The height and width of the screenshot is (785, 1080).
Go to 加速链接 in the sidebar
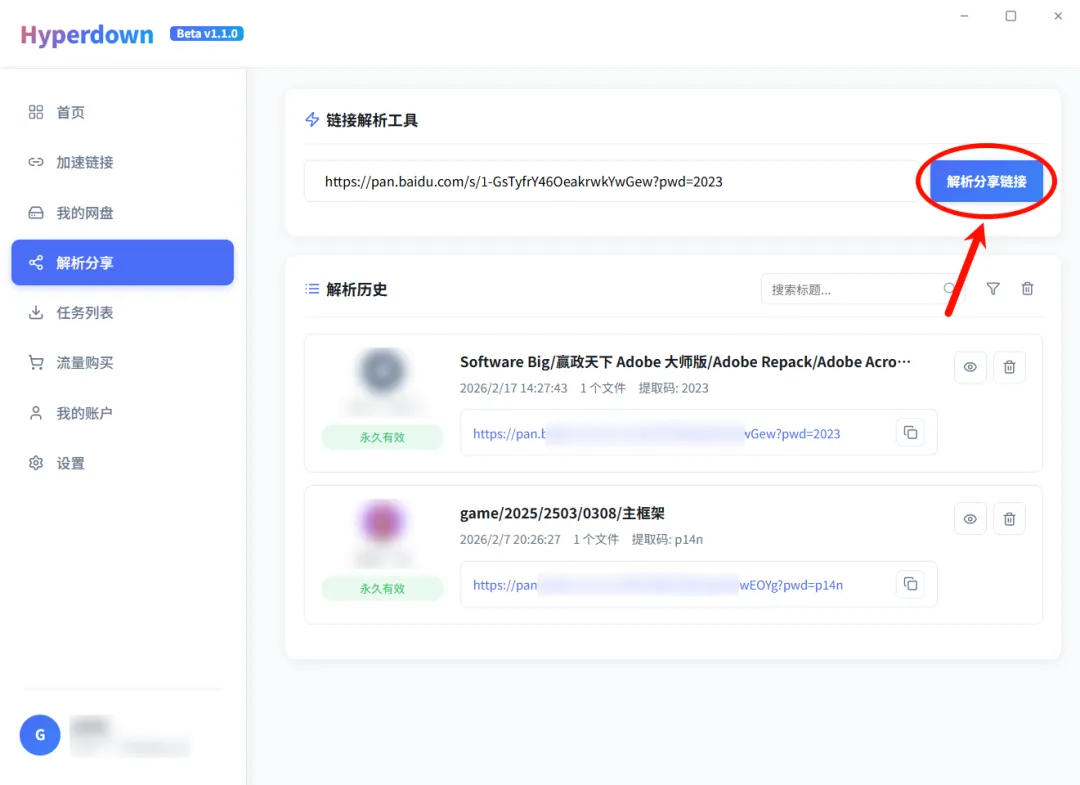point(84,162)
